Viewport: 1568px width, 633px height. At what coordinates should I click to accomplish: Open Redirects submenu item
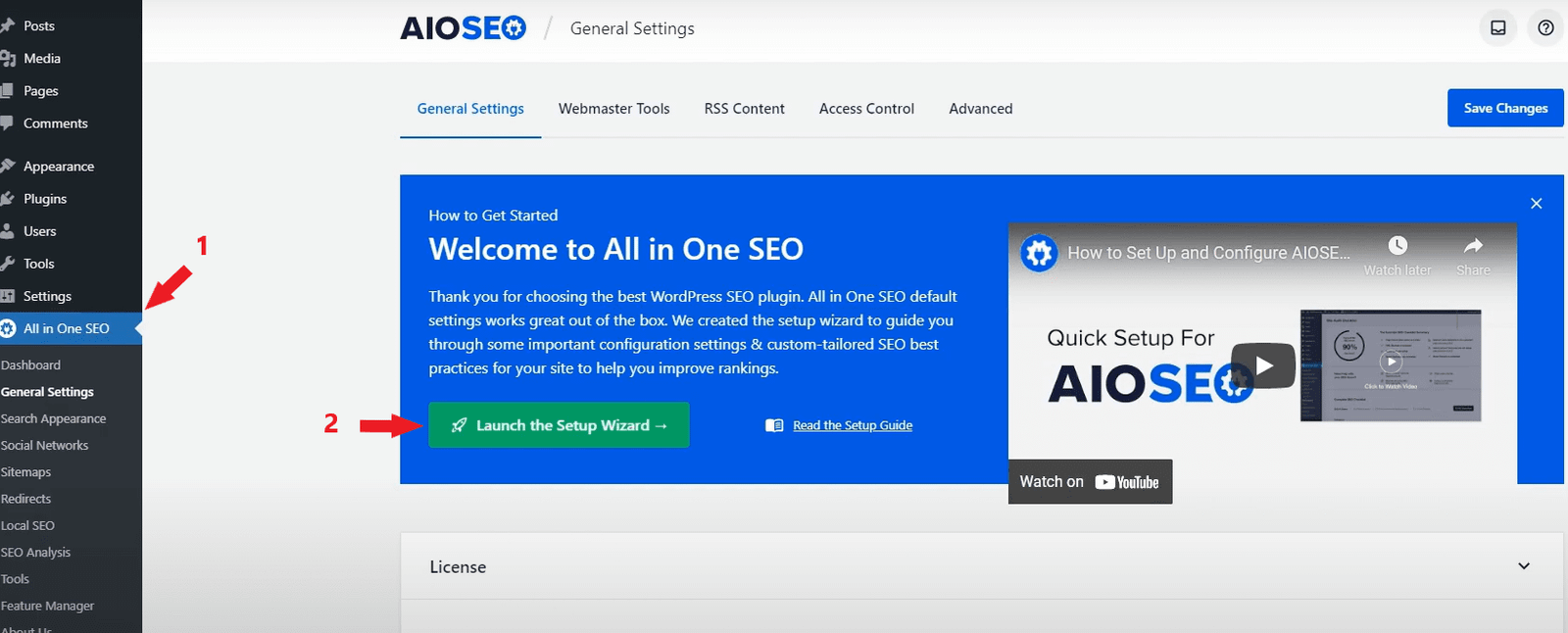coord(25,499)
